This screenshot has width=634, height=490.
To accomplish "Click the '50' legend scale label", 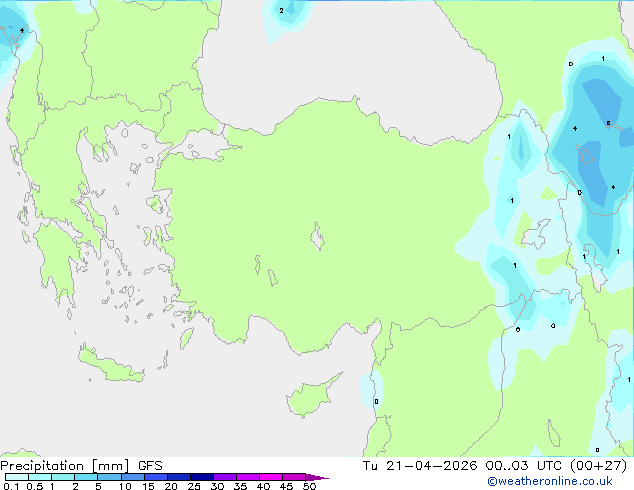I will [x=309, y=486].
